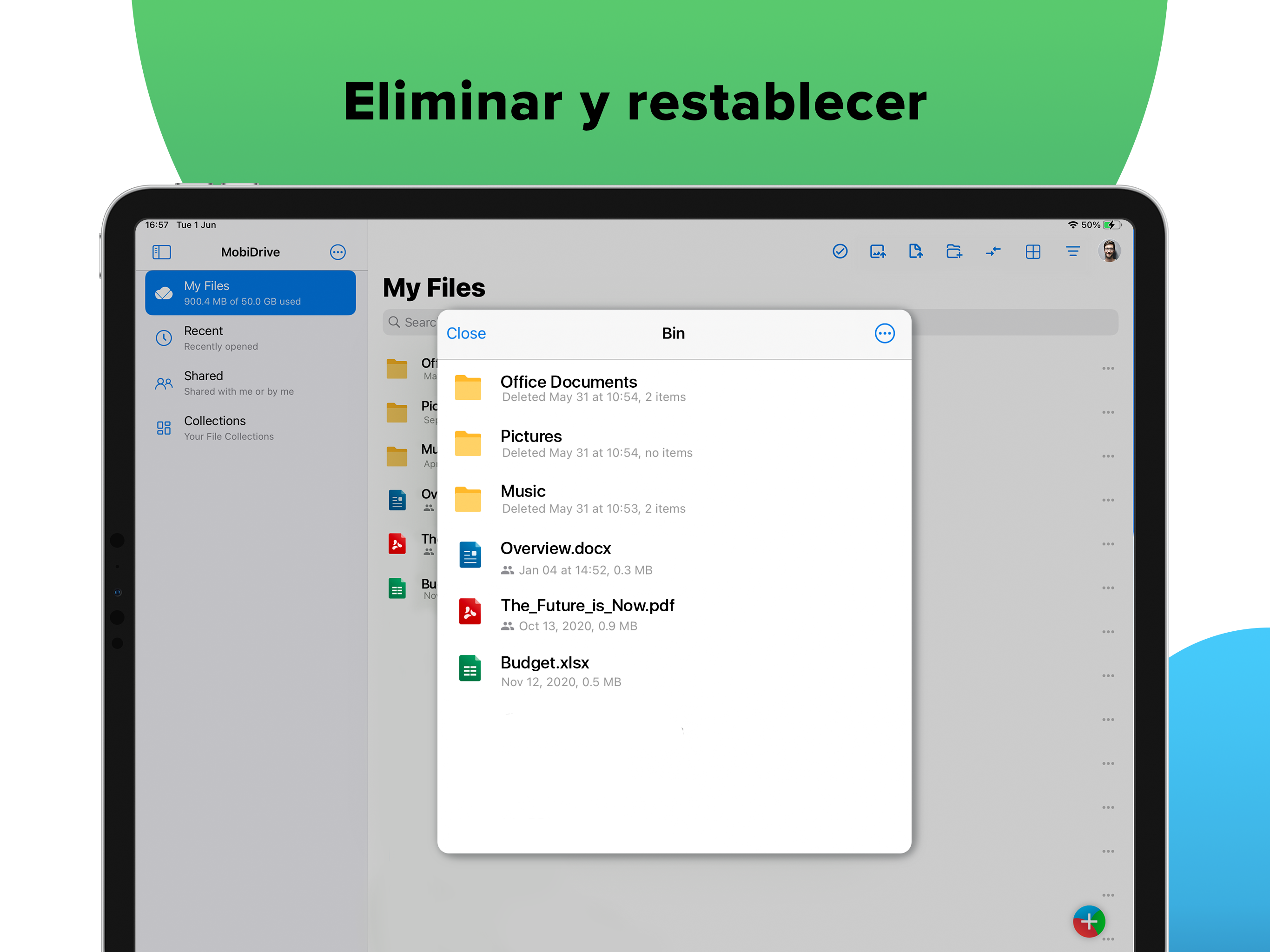
Task: Go to Shared files section
Action: point(250,383)
